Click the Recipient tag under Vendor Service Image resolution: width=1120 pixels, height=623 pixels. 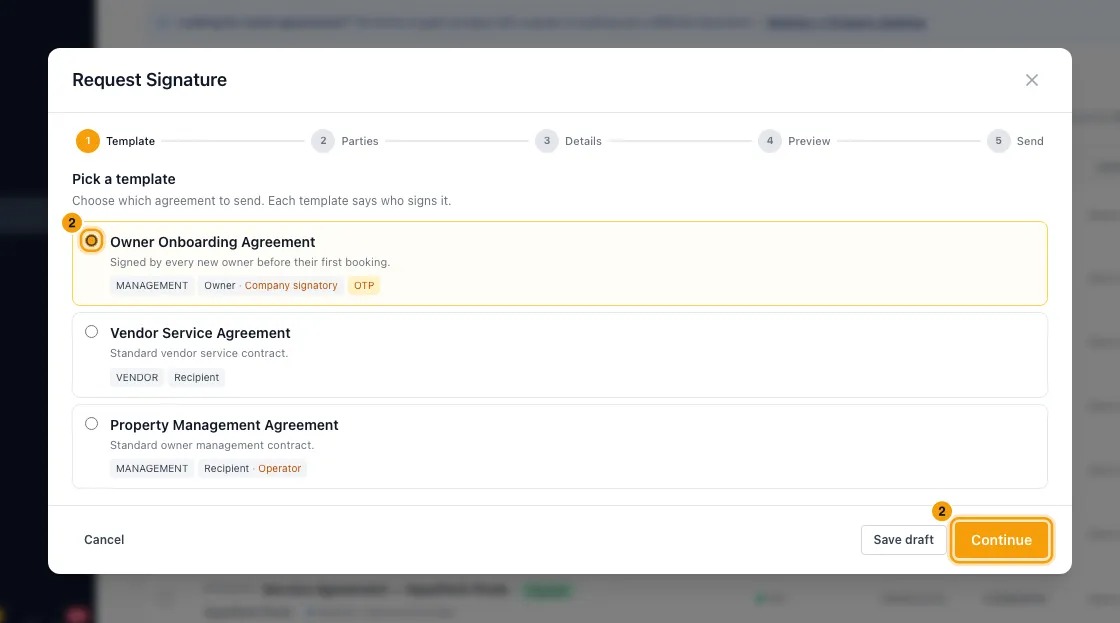tap(196, 377)
